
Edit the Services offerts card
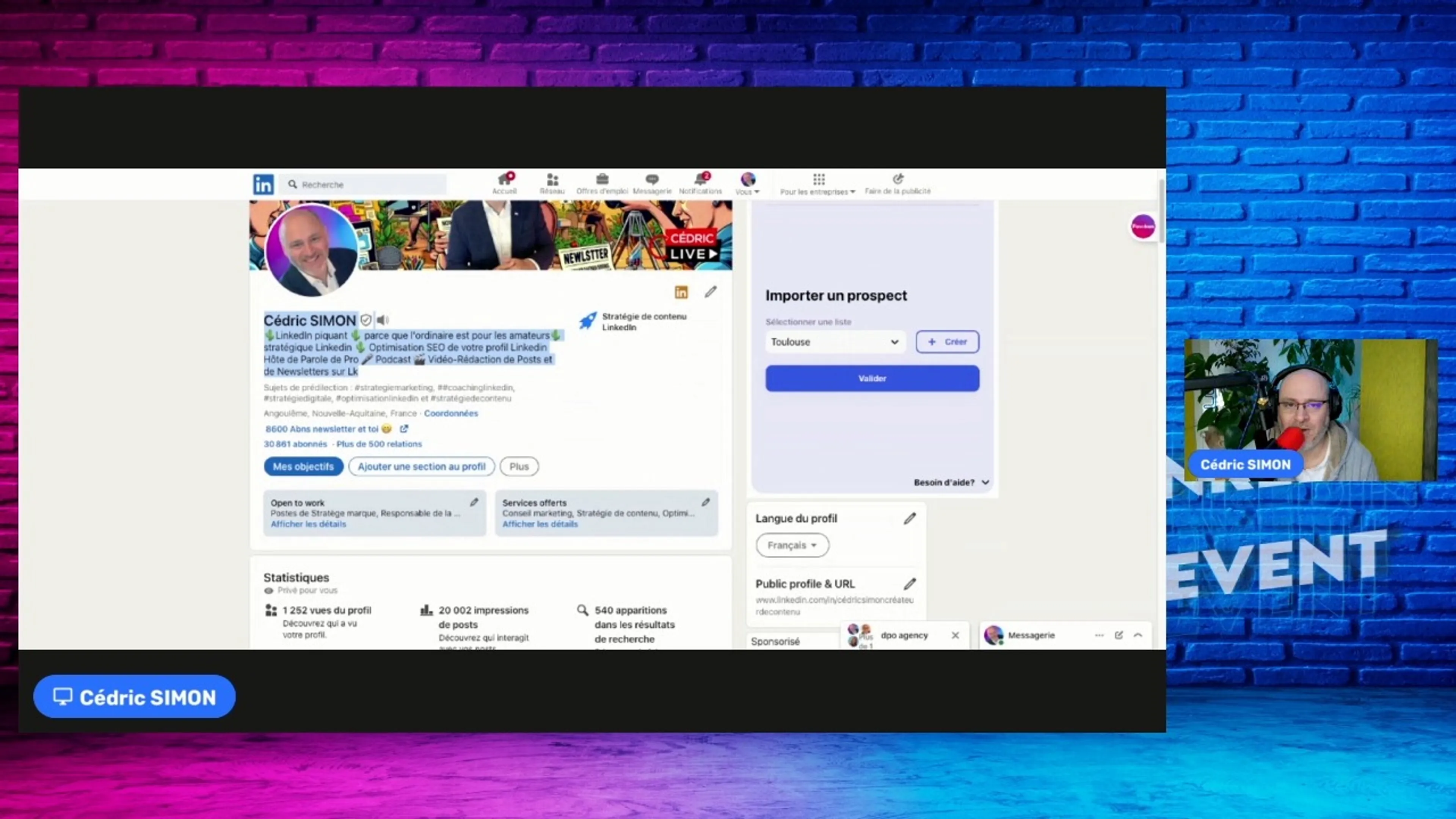pyautogui.click(x=706, y=502)
